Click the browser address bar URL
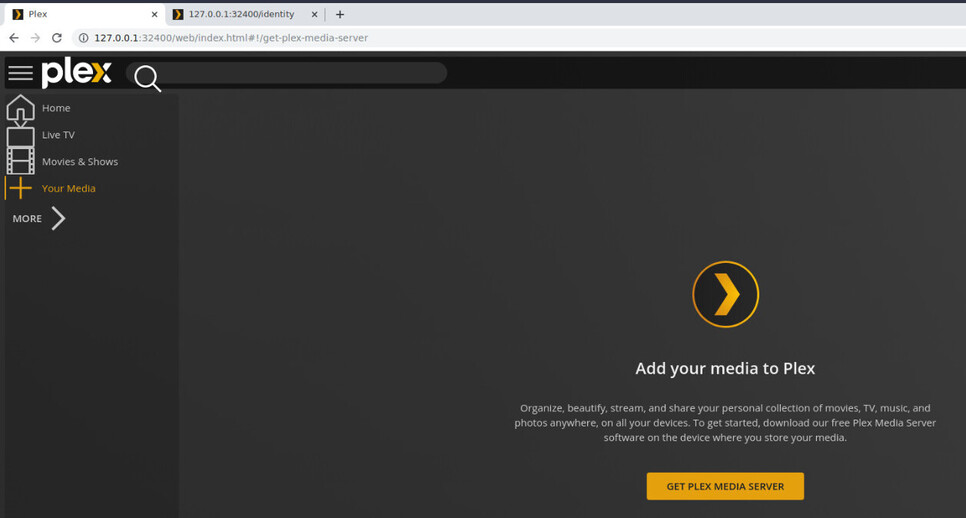 (x=231, y=38)
